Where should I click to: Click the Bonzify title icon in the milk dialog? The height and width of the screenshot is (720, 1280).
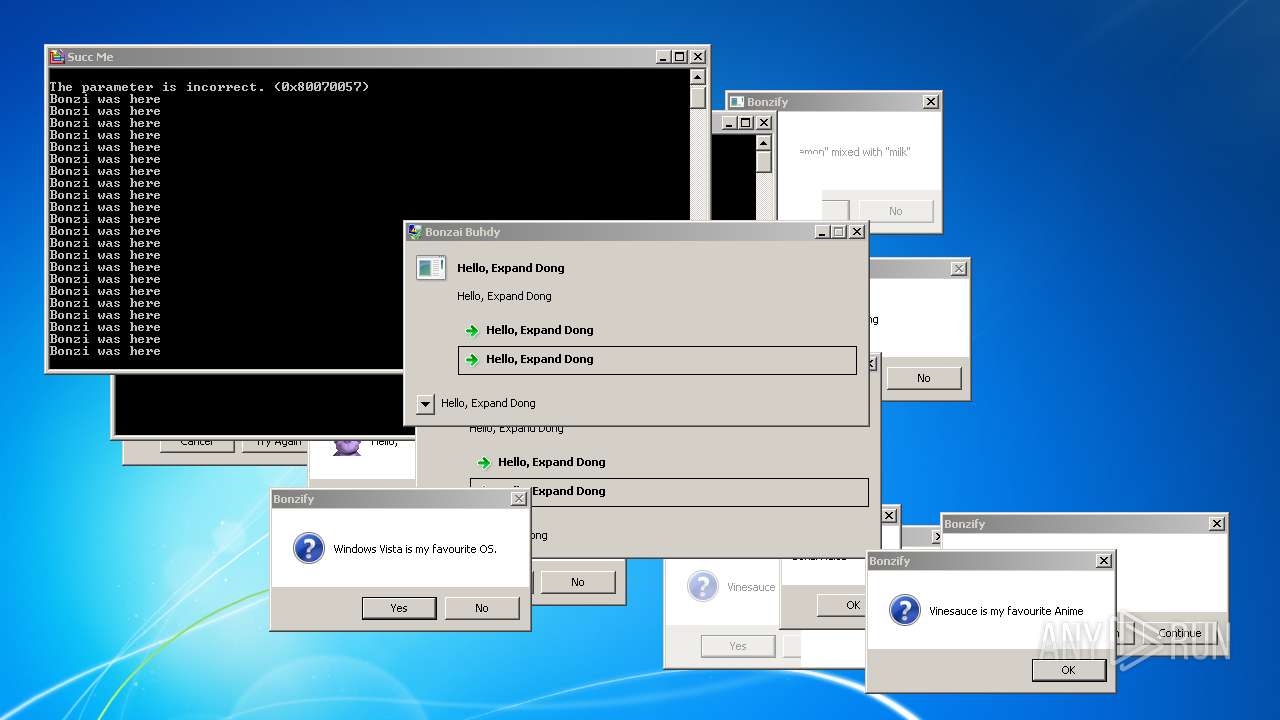coord(737,102)
